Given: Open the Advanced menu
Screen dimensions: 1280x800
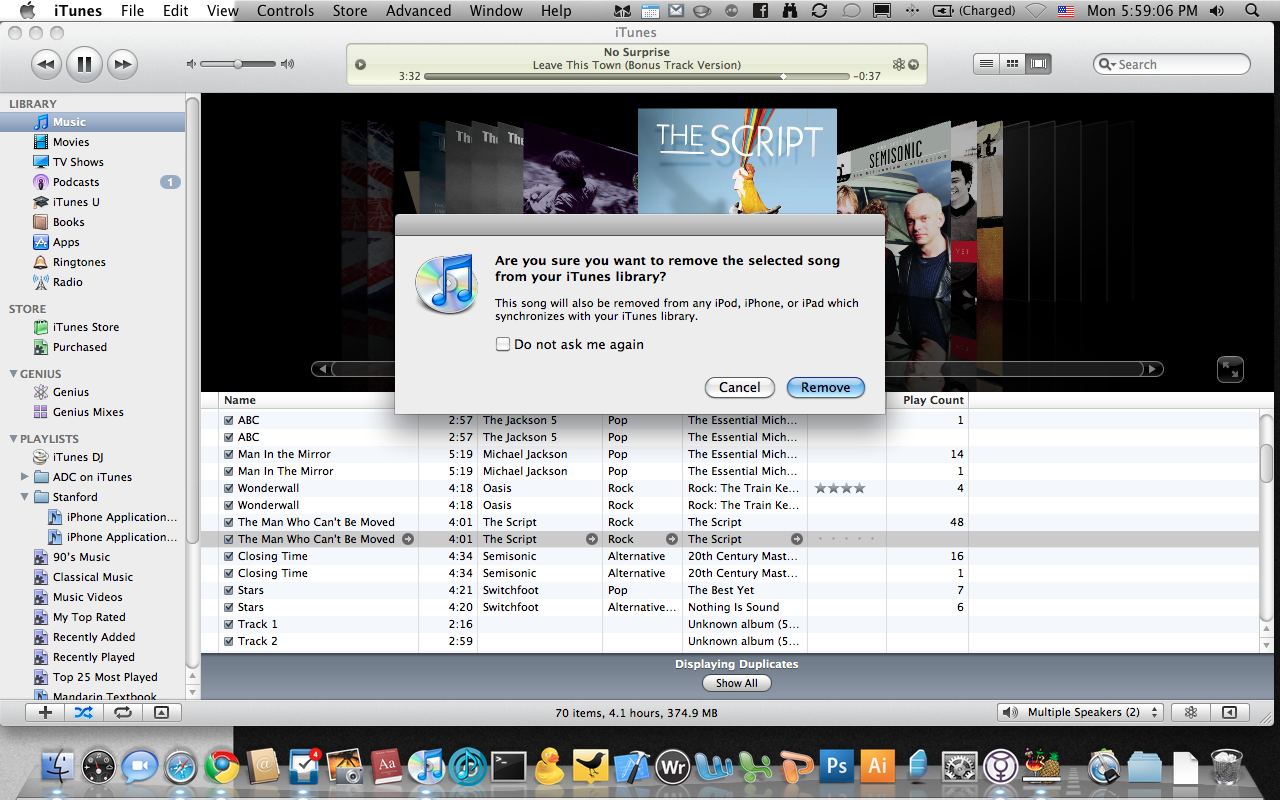Looking at the screenshot, I should 418,11.
